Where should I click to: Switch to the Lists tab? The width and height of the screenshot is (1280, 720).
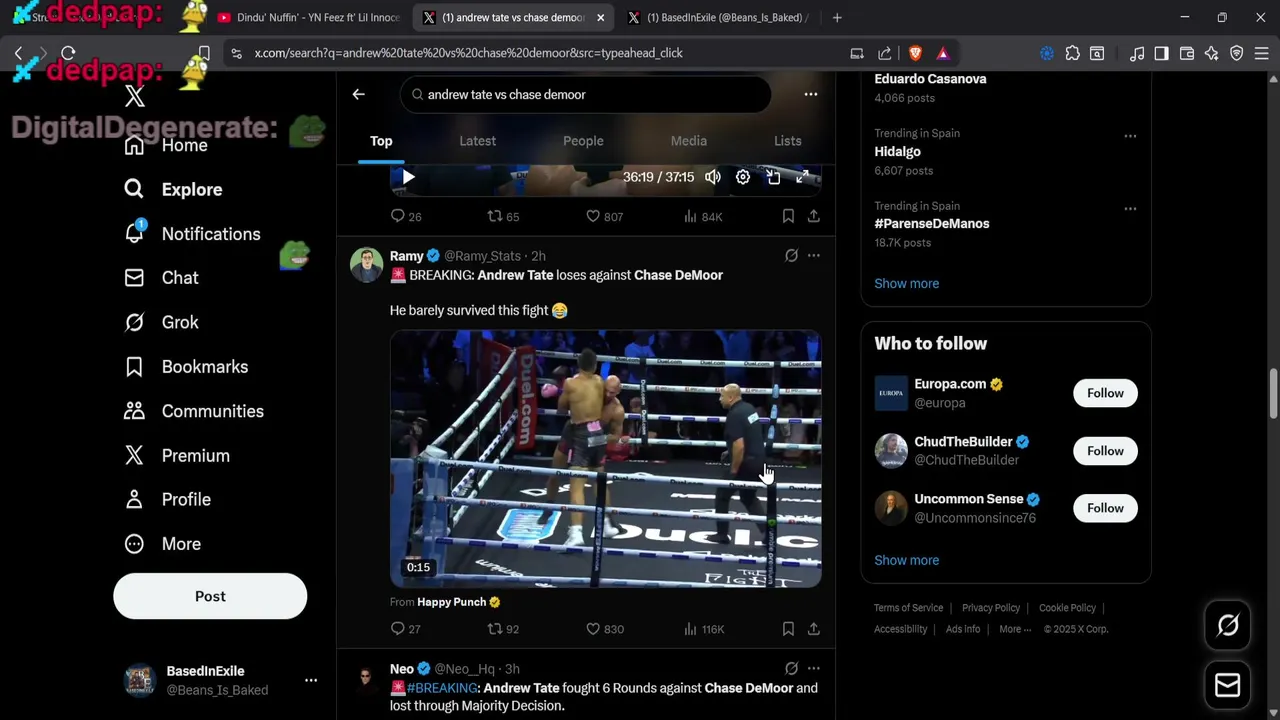point(788,141)
